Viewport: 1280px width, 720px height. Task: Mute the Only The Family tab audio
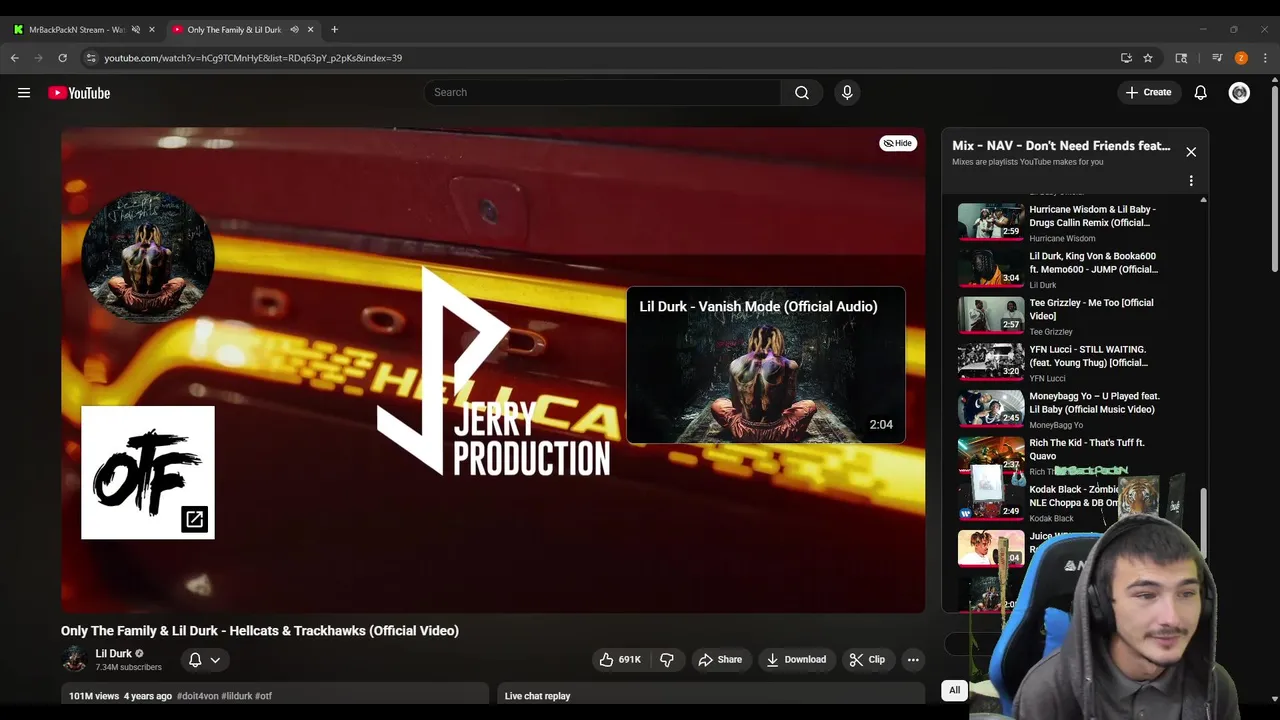coord(294,29)
